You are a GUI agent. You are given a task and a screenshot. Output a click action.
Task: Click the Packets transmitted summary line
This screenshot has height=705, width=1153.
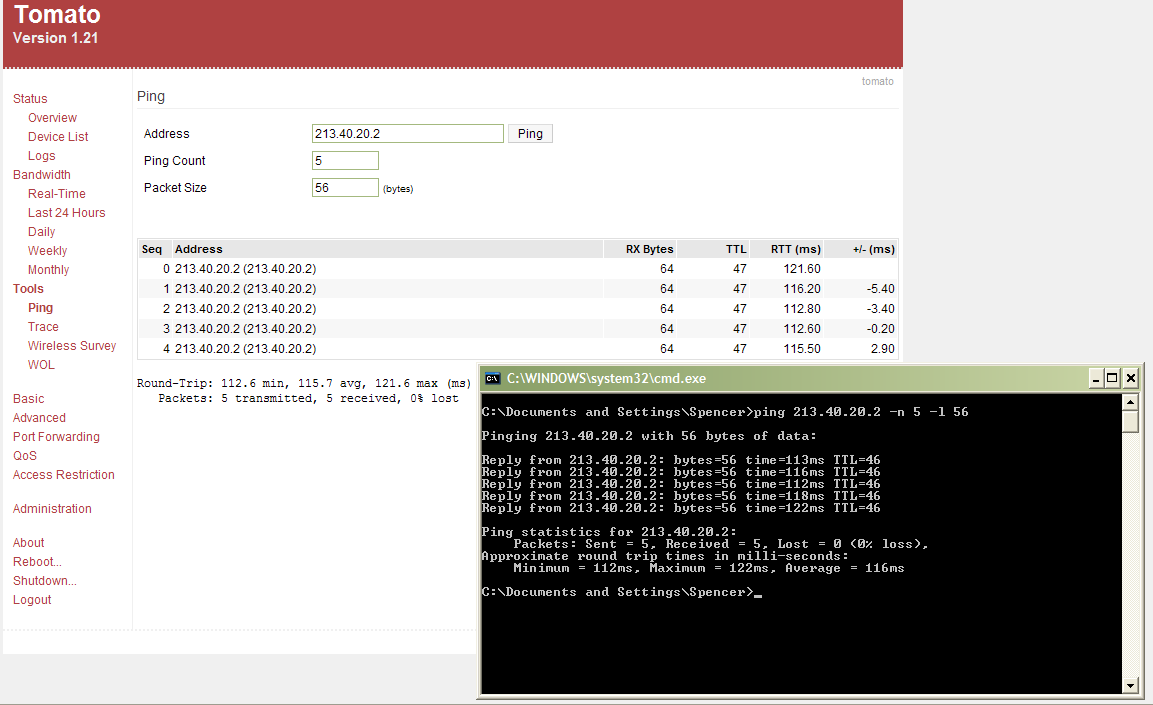tap(308, 398)
